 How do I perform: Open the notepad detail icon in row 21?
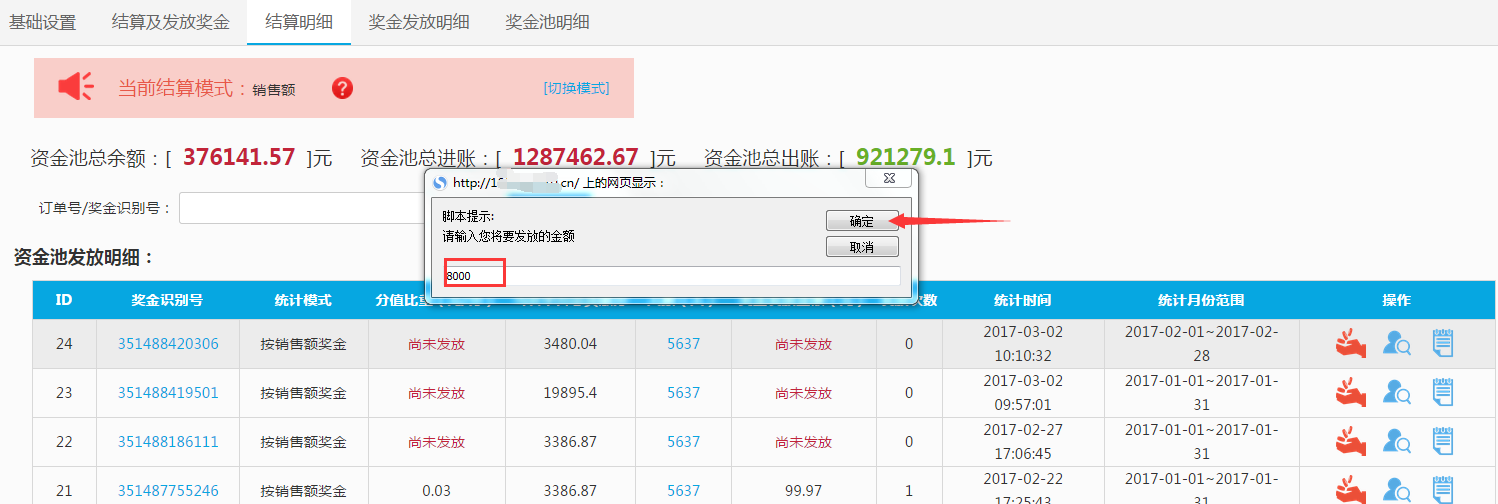pyautogui.click(x=1442, y=490)
